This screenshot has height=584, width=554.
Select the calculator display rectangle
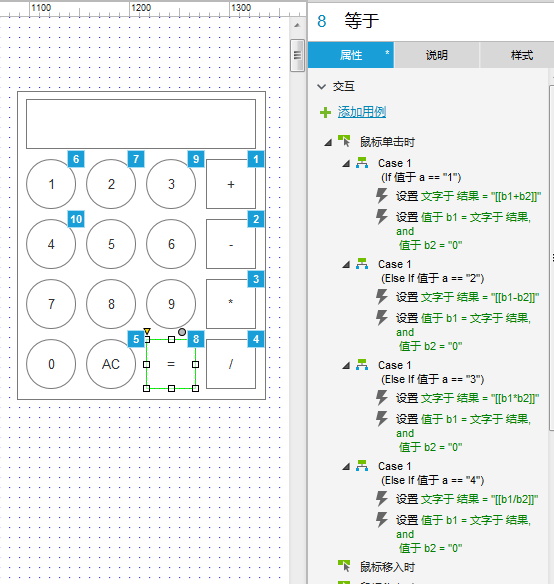coord(141,124)
